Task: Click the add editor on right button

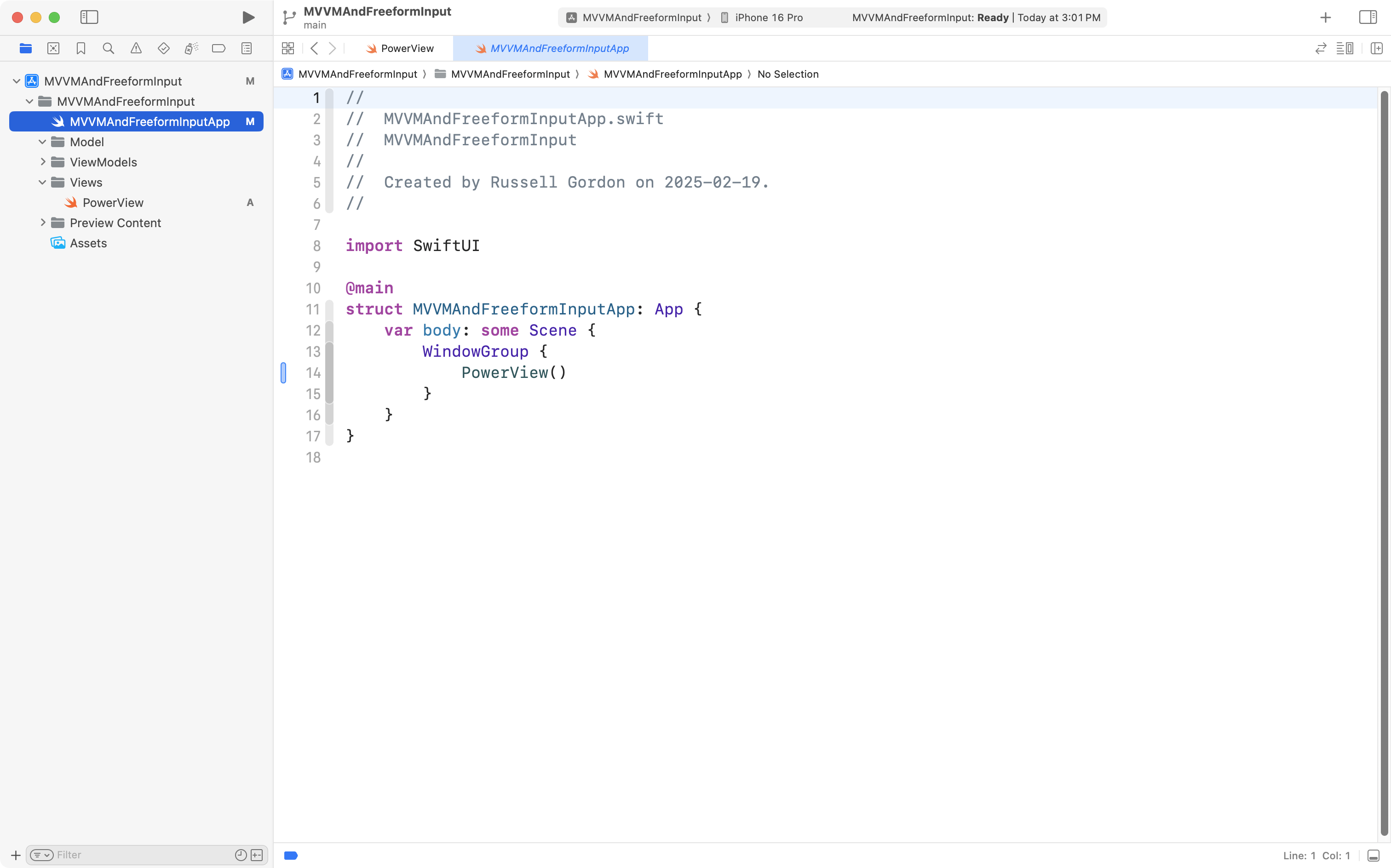Action: pyautogui.click(x=1377, y=48)
